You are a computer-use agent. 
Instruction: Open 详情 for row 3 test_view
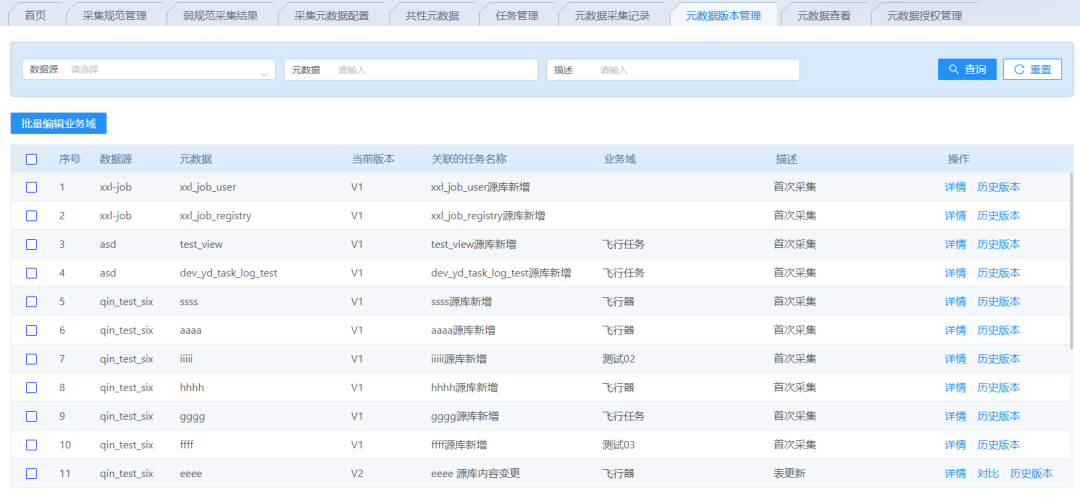955,245
